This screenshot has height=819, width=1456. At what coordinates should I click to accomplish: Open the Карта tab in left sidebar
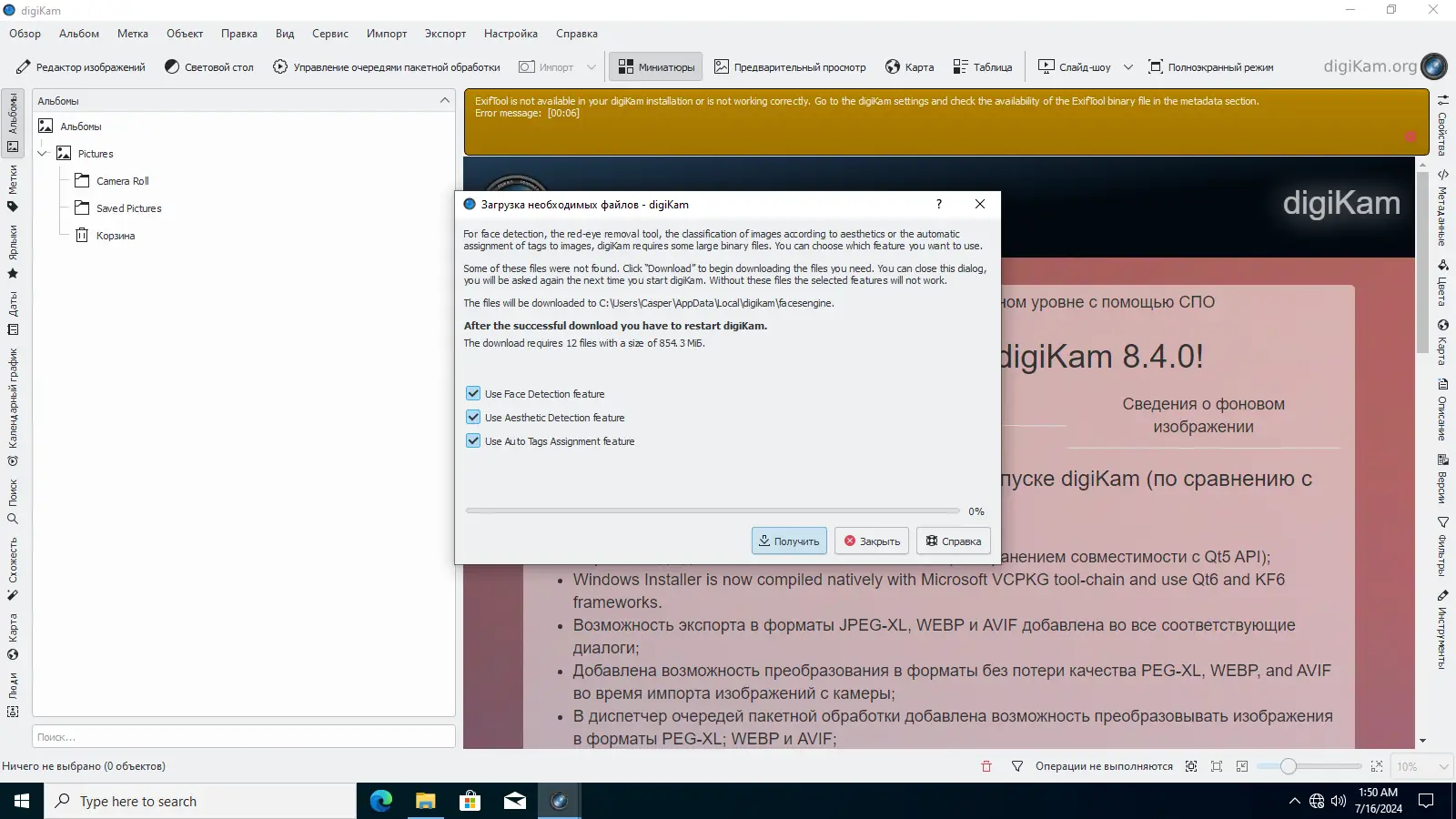click(13, 637)
